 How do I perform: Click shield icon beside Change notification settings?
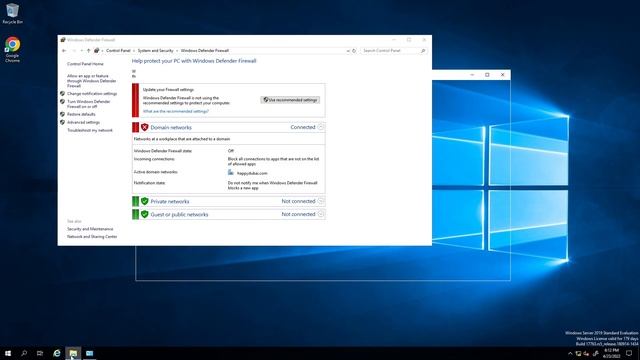[62, 93]
